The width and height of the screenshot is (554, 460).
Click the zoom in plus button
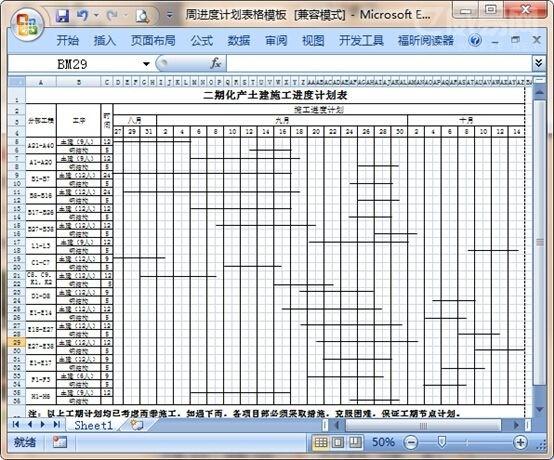coord(520,442)
